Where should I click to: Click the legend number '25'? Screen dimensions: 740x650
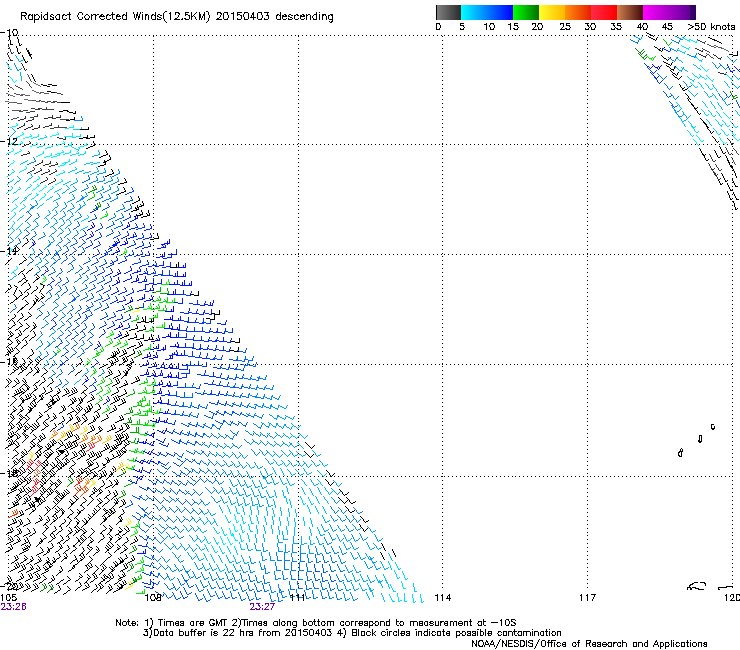tap(565, 27)
